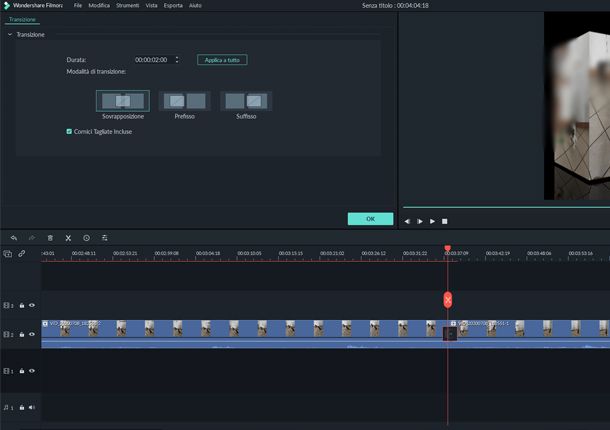Click the Durata stepper arrows
Screen dimensions: 610x430
point(177,60)
